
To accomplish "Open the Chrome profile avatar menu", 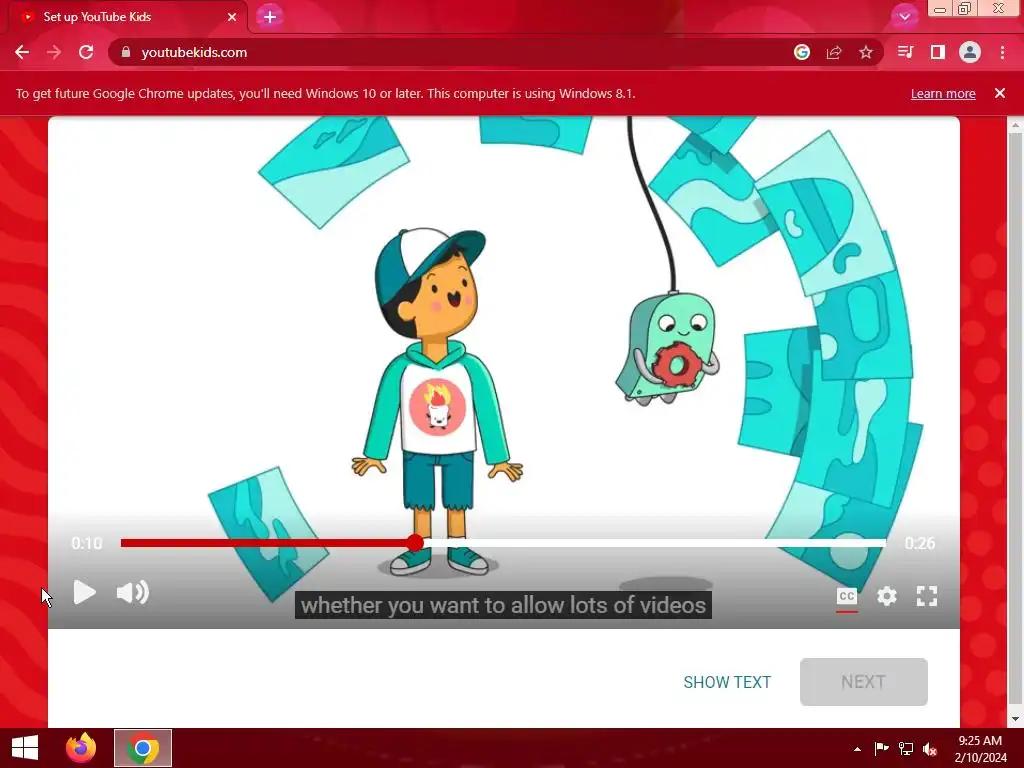I will (x=970, y=52).
